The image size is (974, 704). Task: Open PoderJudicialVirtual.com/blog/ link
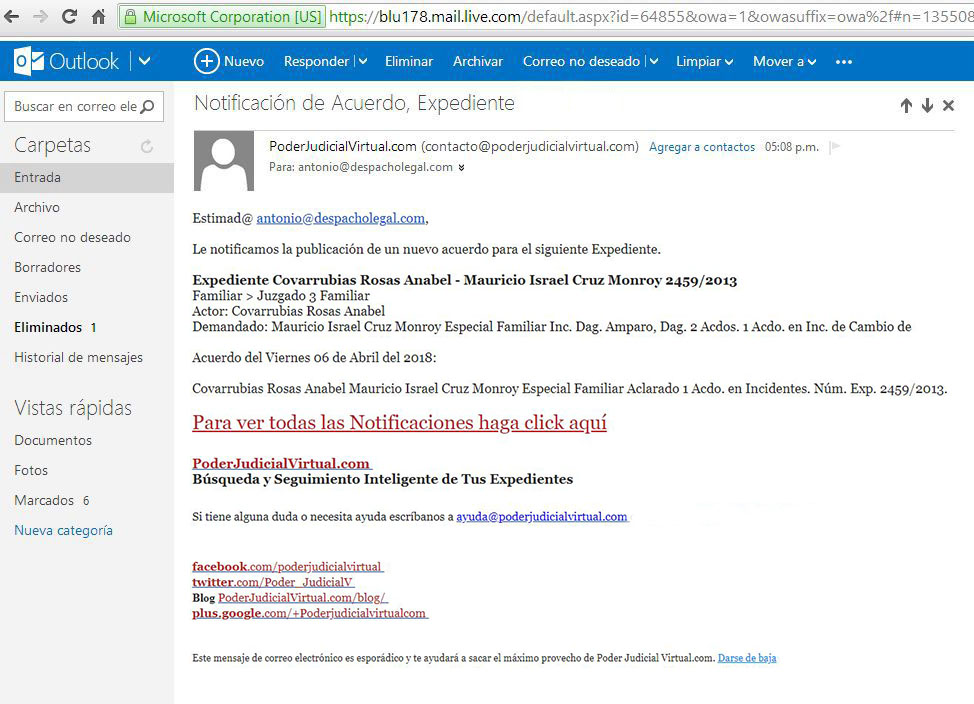pyautogui.click(x=303, y=598)
